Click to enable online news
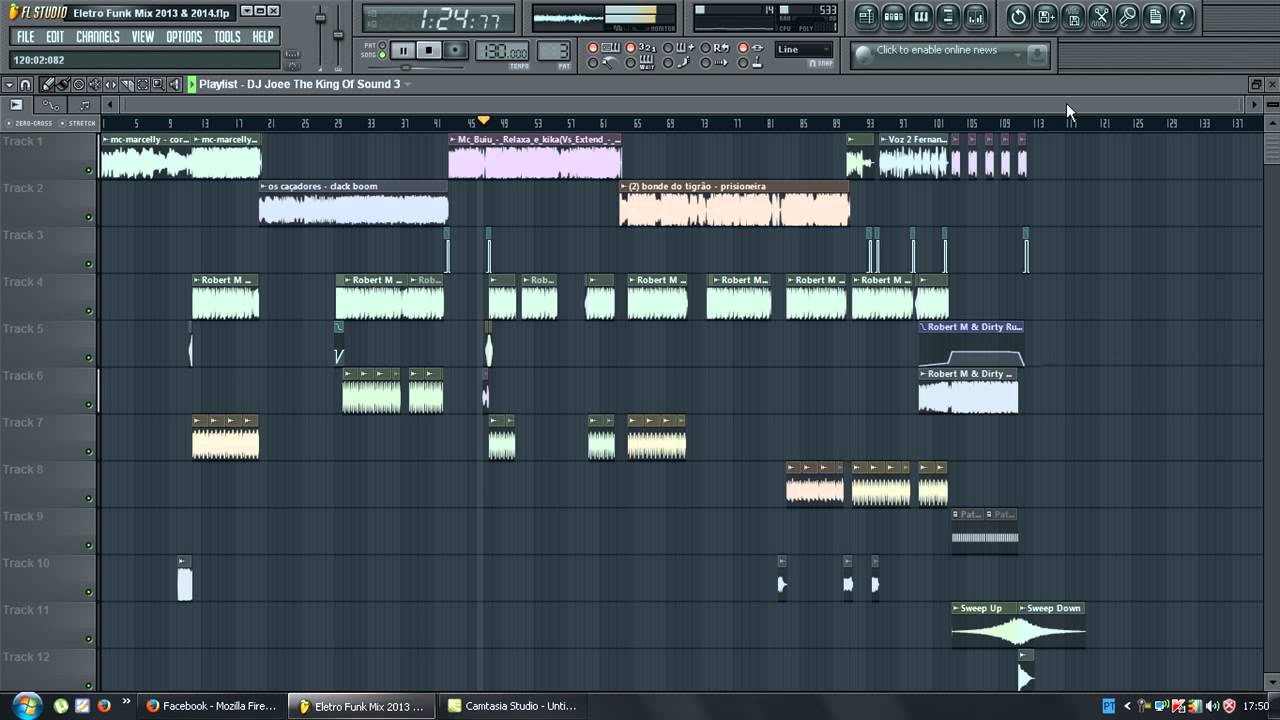Screen dimensions: 1280x720 pos(937,50)
